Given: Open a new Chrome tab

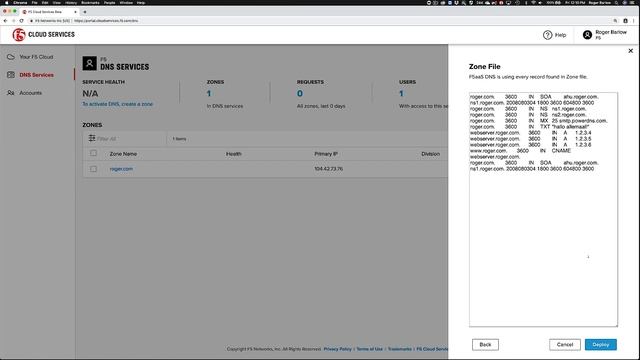Looking at the screenshot, I should [x=85, y=12].
